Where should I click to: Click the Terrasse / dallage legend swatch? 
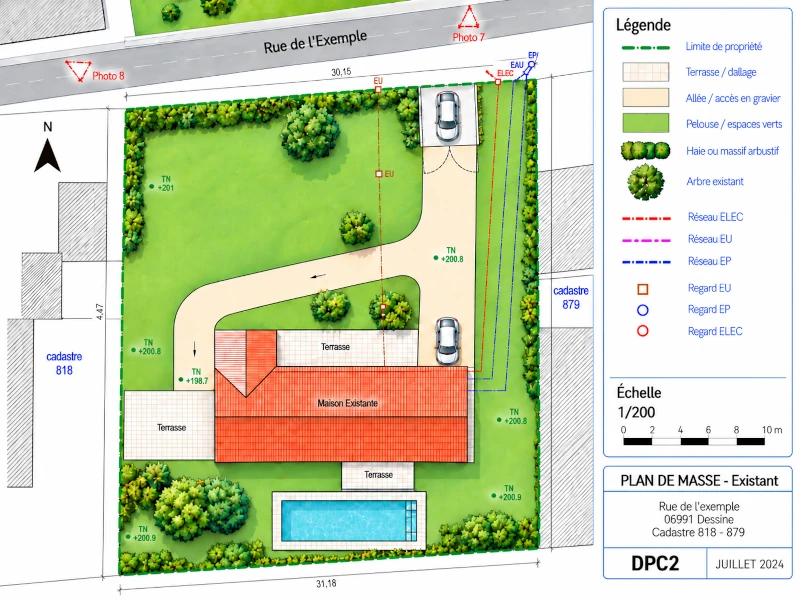click(x=645, y=72)
